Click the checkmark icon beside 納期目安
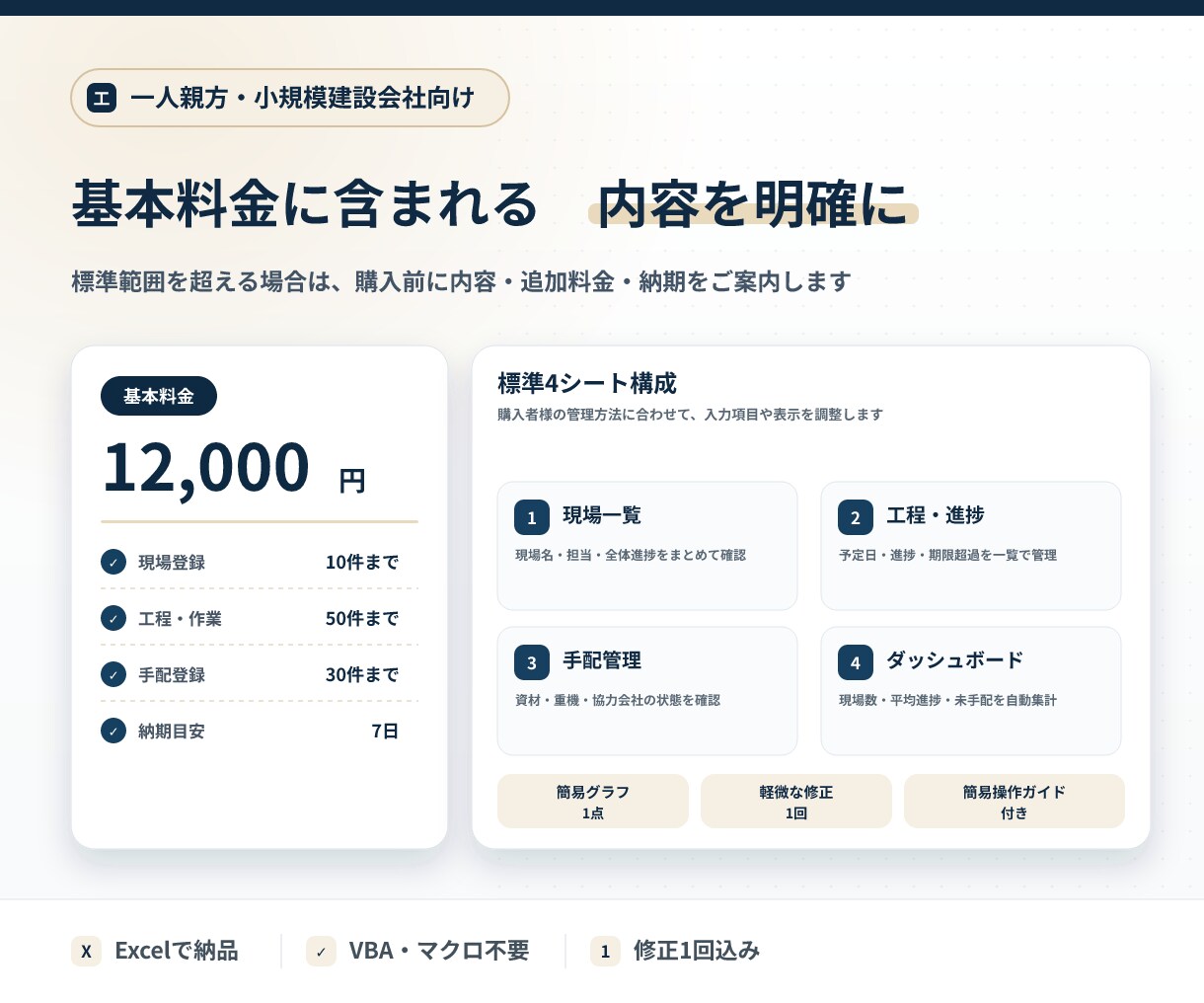The width and height of the screenshot is (1204, 1003). 113,731
